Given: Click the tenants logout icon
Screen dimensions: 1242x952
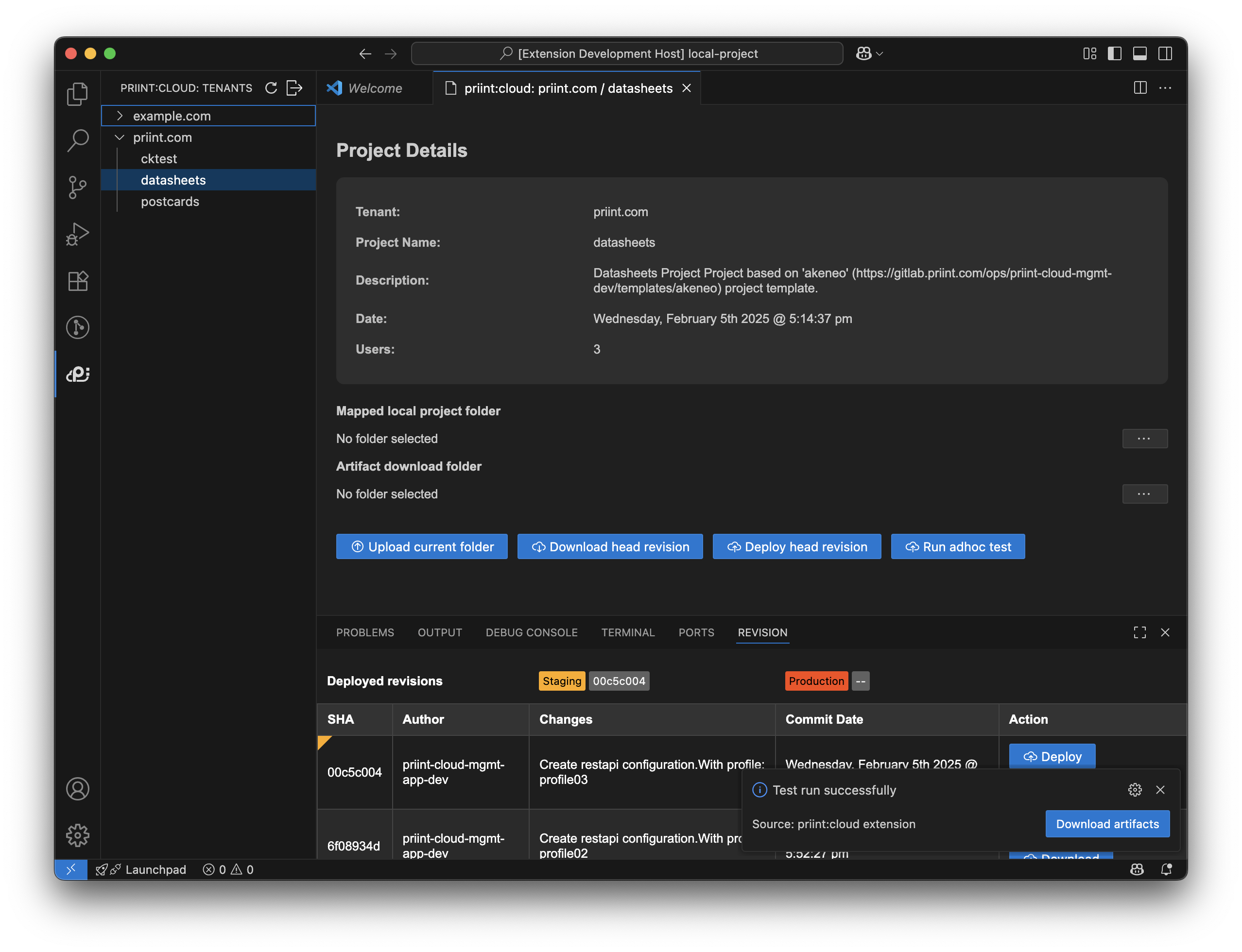Looking at the screenshot, I should tap(294, 88).
